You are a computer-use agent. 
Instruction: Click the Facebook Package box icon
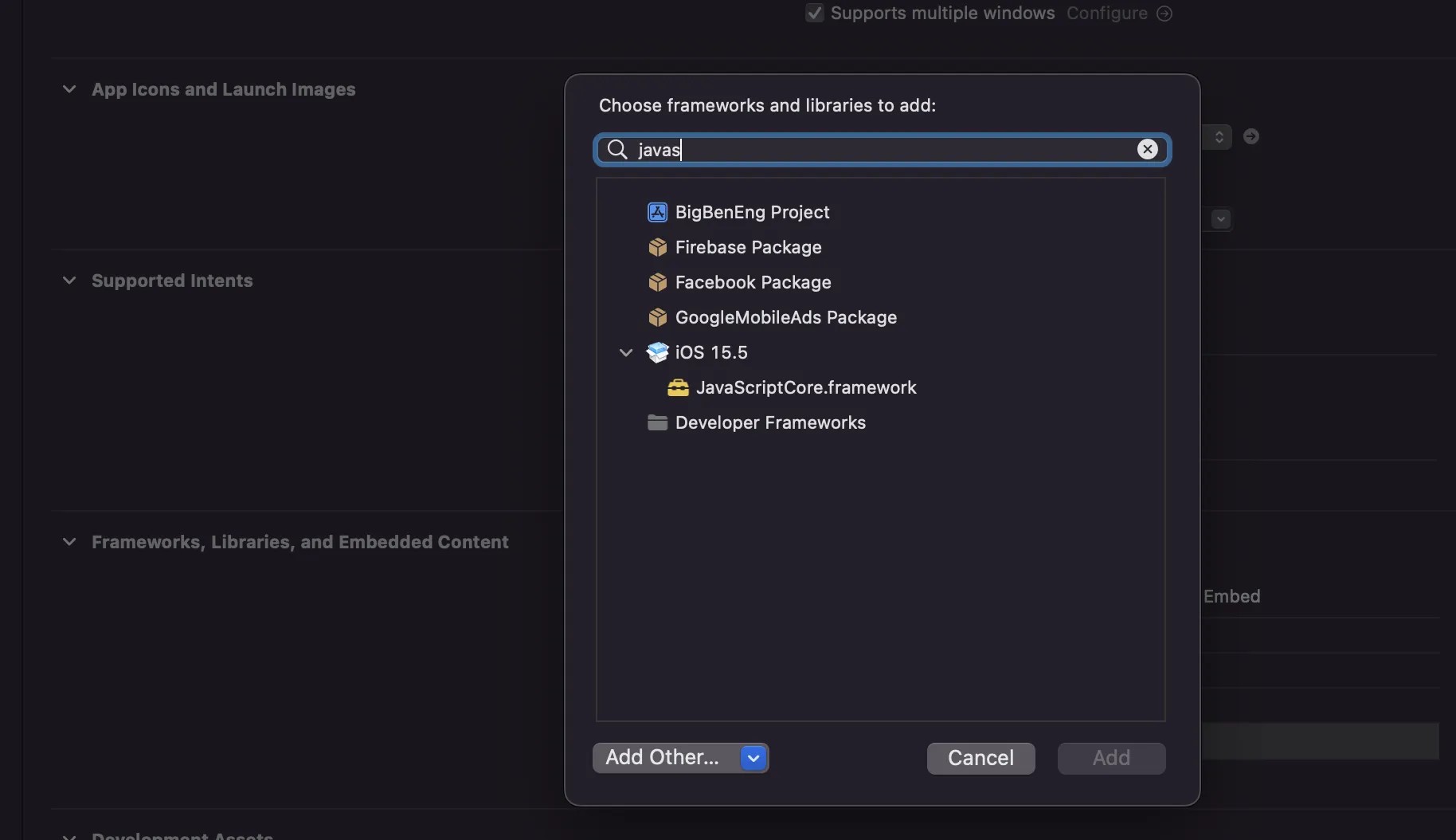pos(657,282)
